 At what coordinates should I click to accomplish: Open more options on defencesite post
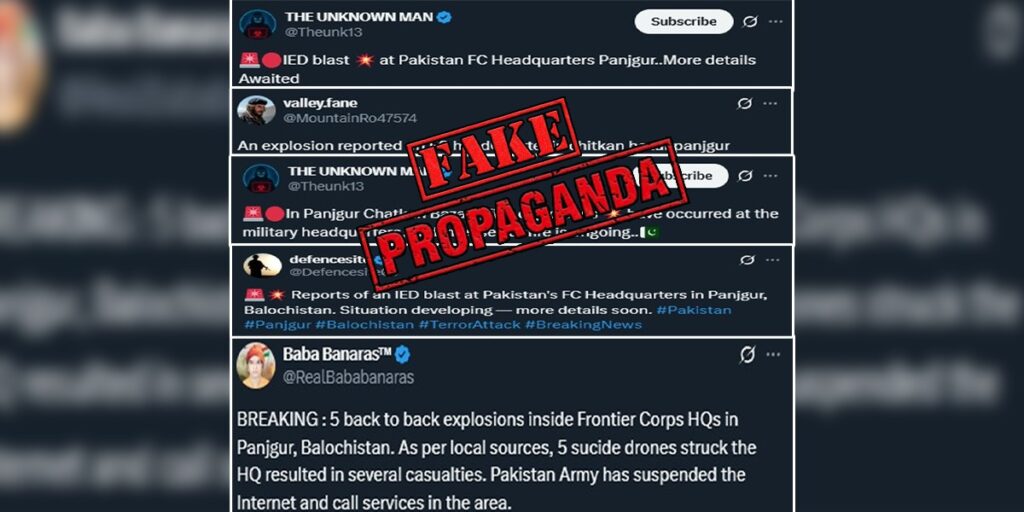click(772, 260)
